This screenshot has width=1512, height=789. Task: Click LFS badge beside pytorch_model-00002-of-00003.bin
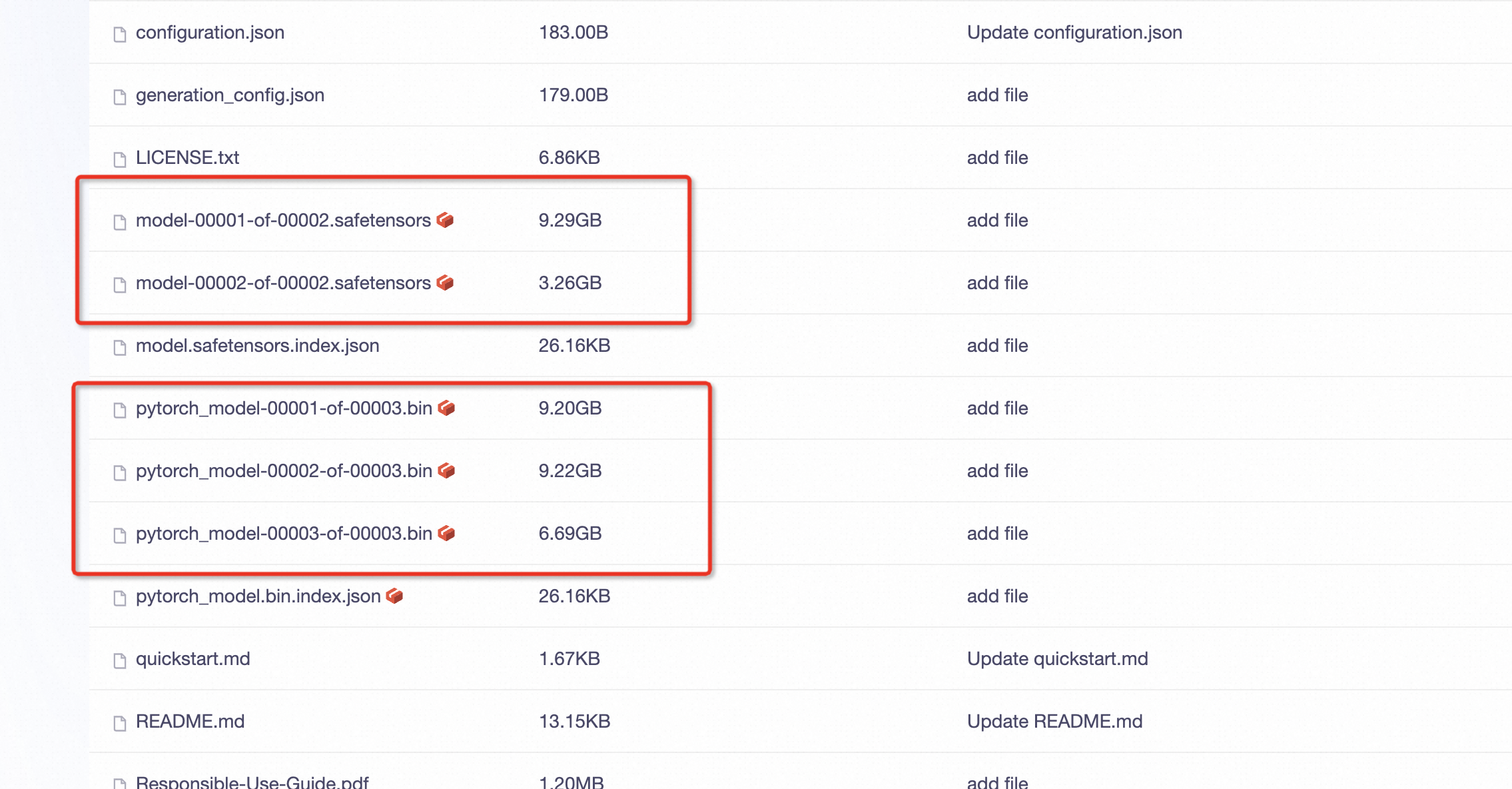[x=446, y=470]
